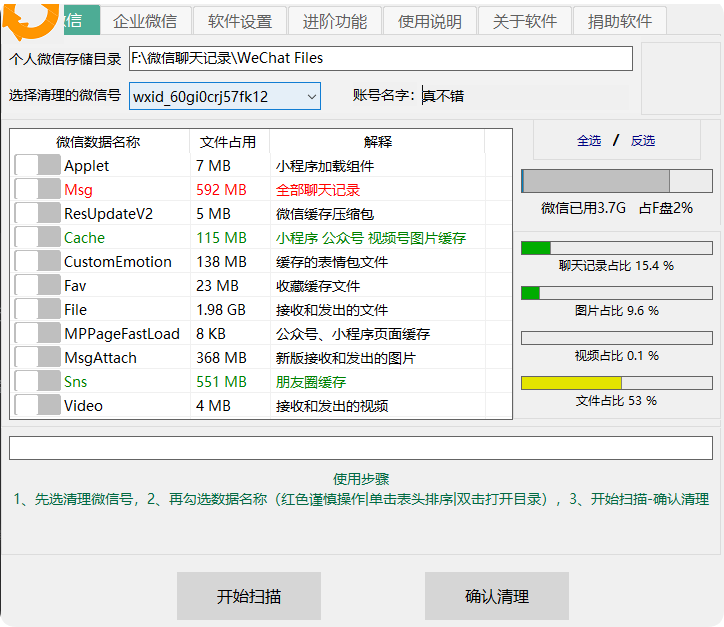Toggle the Sns row switch
This screenshot has height=627, width=724.
[37, 381]
